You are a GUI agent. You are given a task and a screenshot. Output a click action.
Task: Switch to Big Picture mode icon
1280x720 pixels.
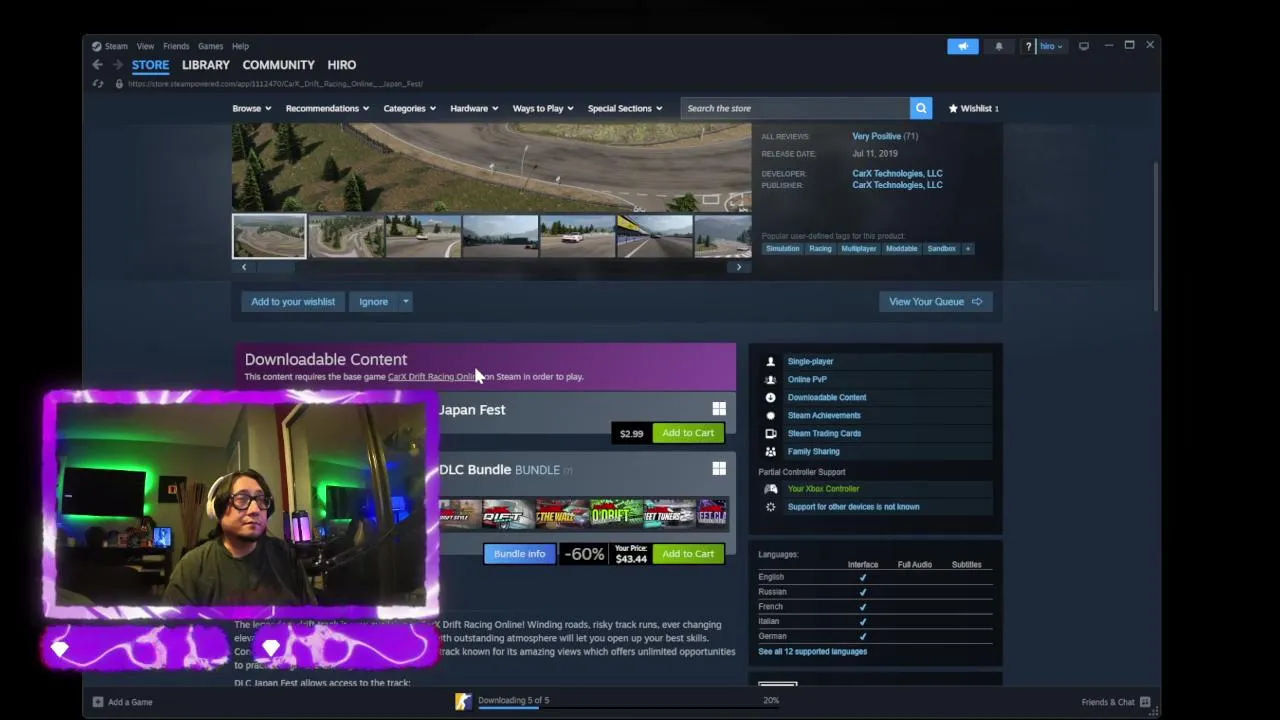pos(1084,46)
